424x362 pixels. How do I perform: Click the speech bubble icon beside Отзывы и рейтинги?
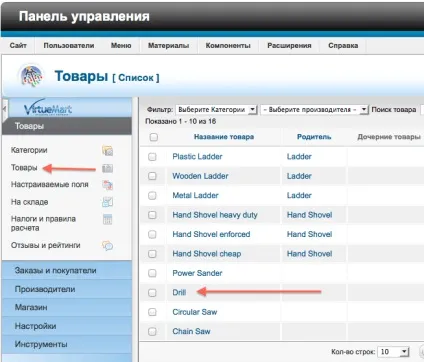[107, 246]
